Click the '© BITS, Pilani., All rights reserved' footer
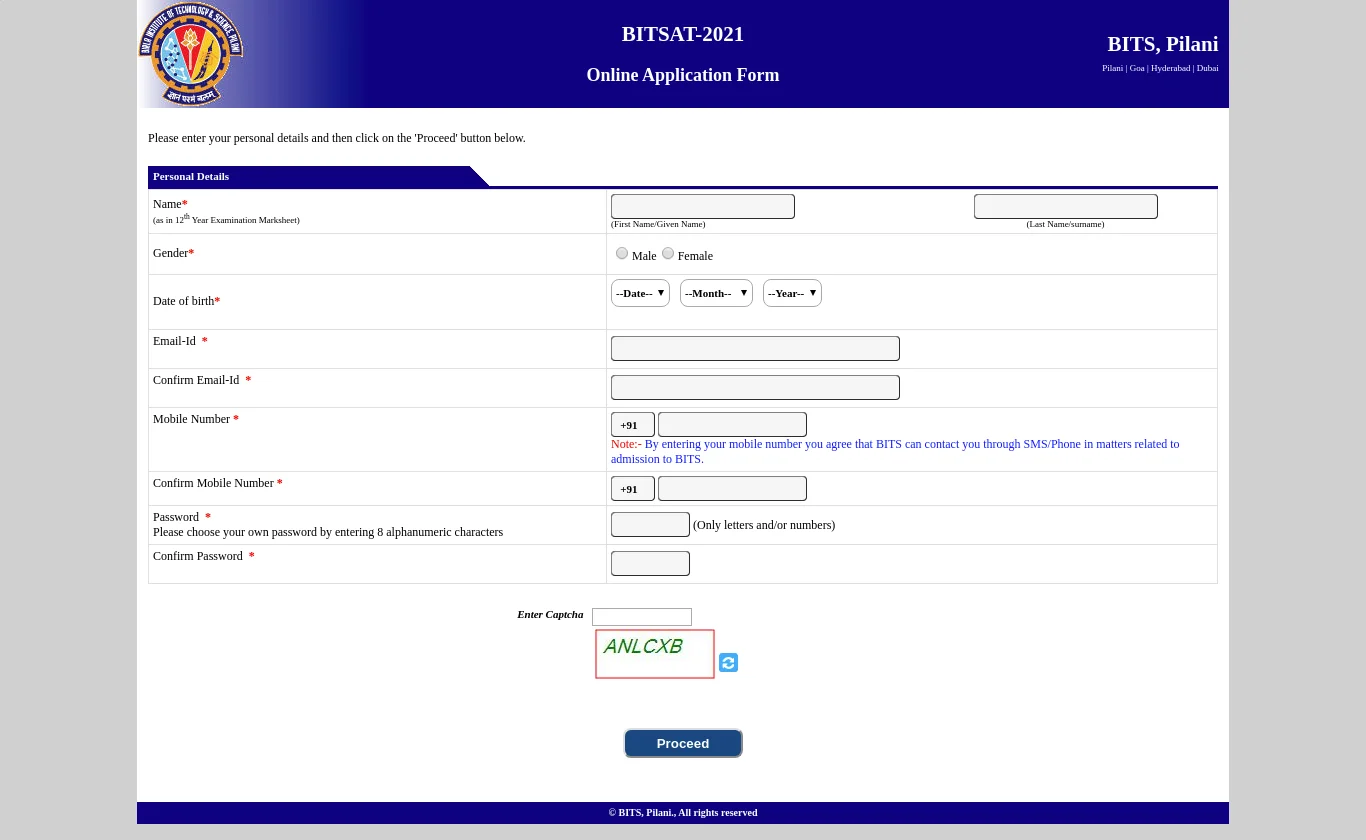1366x840 pixels. [x=683, y=813]
